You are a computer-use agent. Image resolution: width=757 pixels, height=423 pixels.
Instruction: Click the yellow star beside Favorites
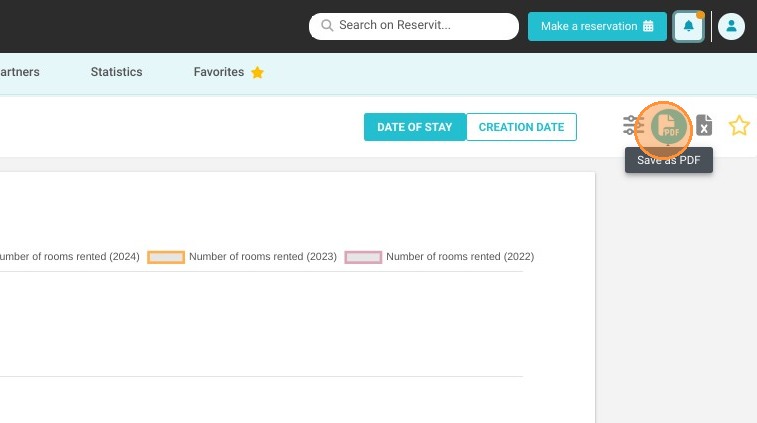257,72
